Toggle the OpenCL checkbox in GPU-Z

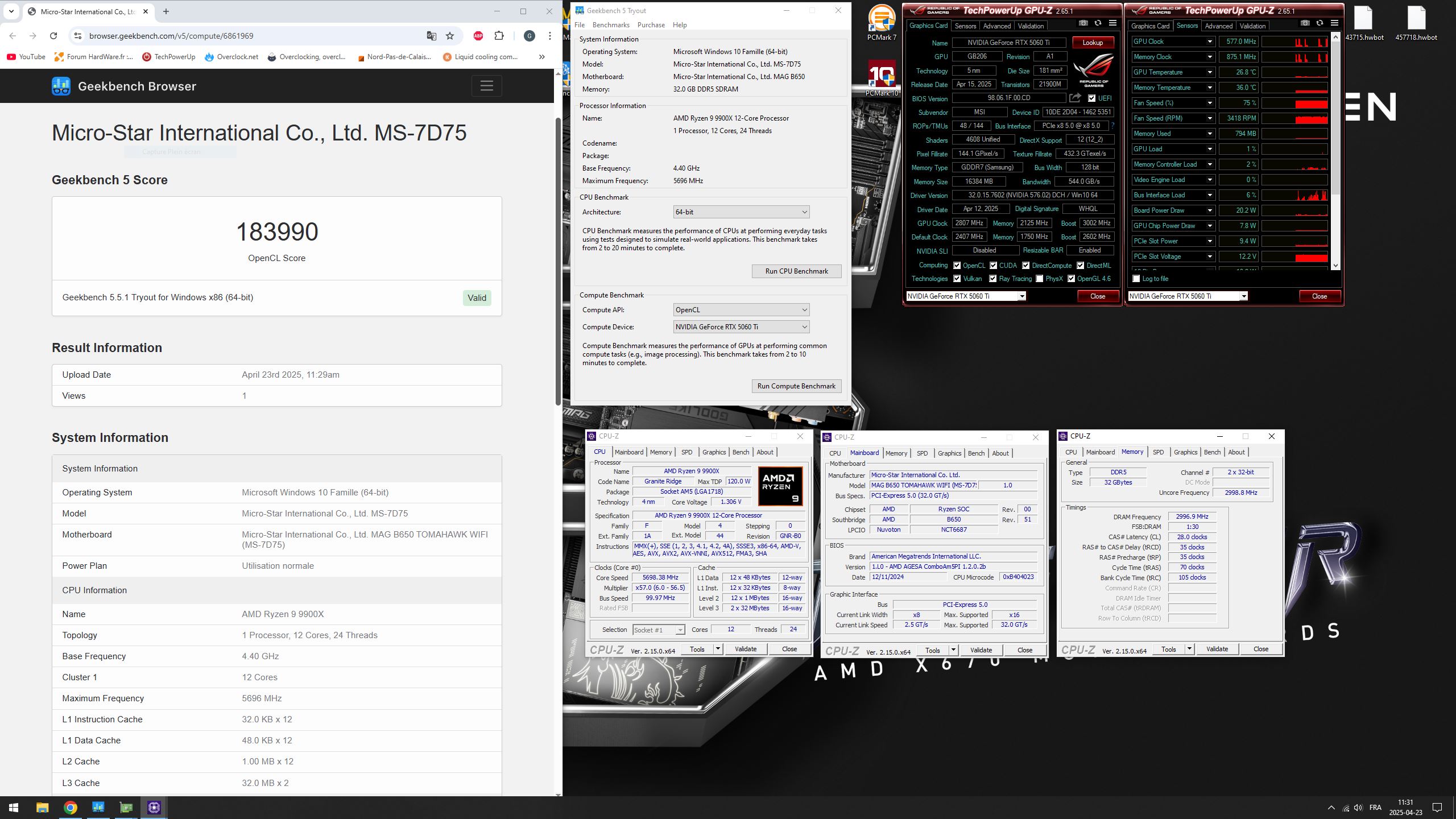957,266
